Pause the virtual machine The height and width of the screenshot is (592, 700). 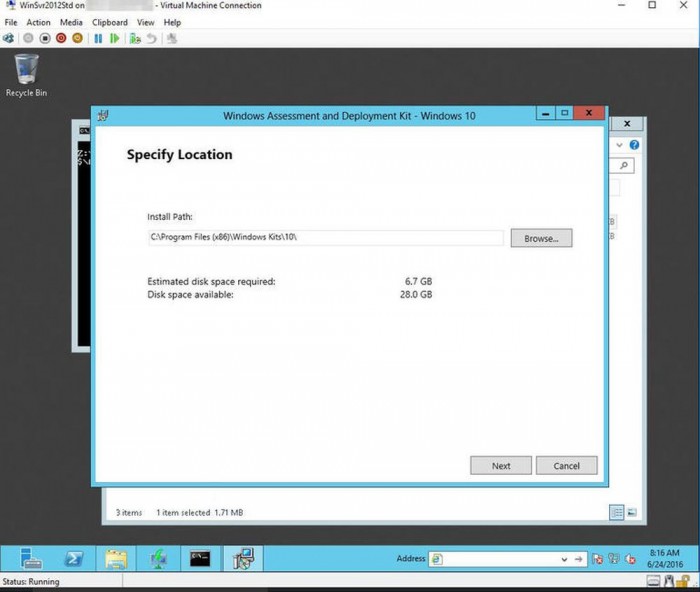point(98,38)
